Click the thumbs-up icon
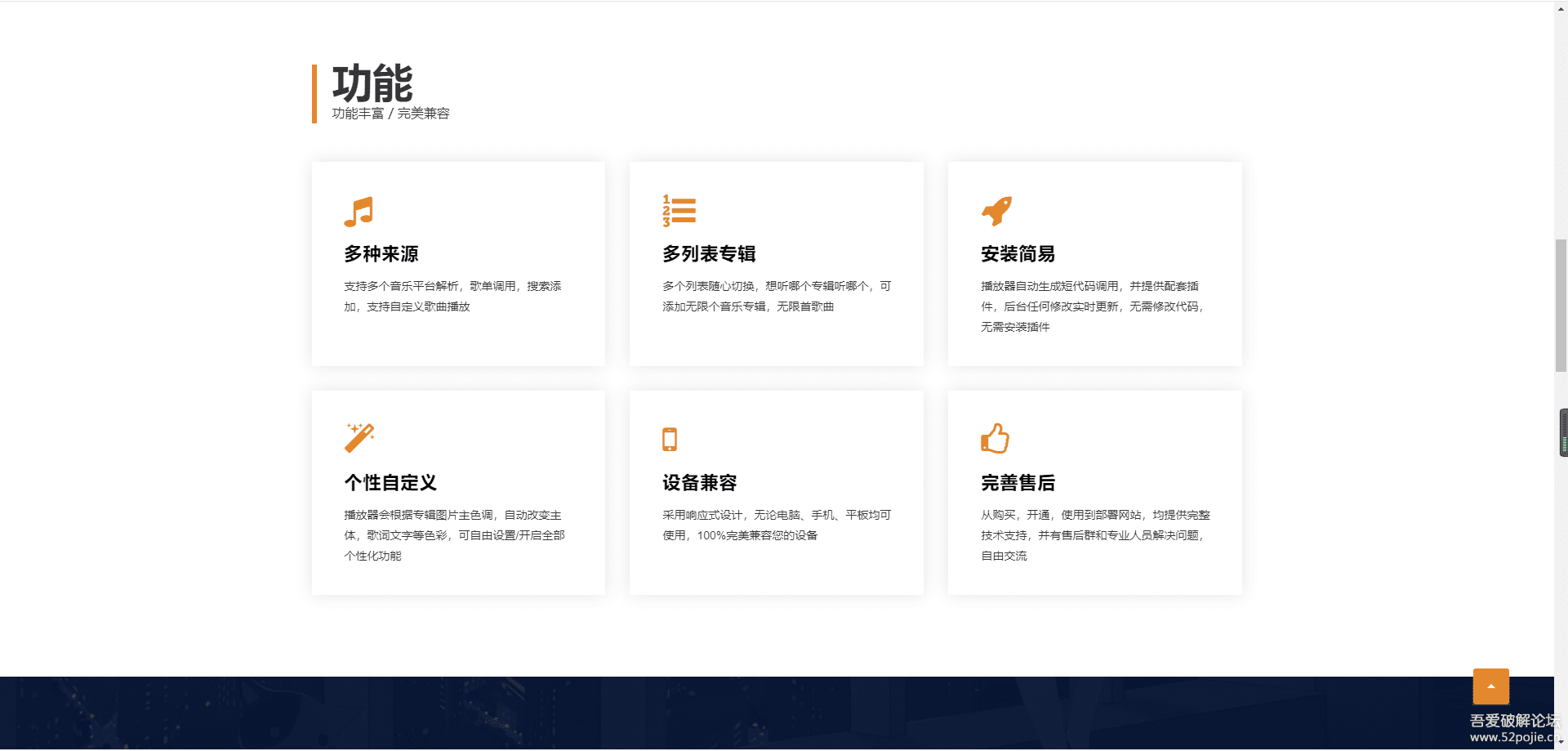This screenshot has height=751, width=1568. pos(995,439)
